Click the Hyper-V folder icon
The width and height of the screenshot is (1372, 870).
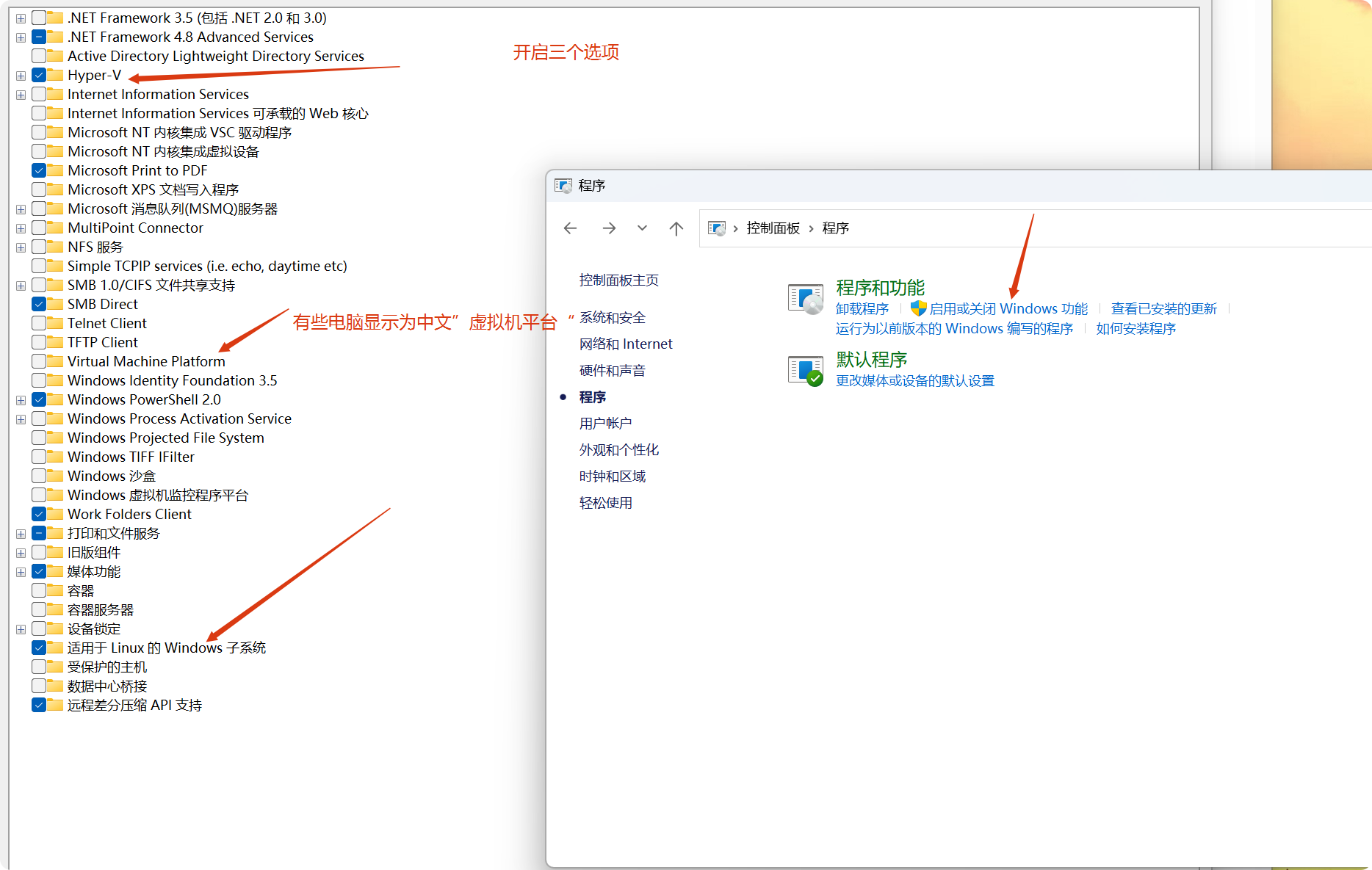tap(55, 75)
